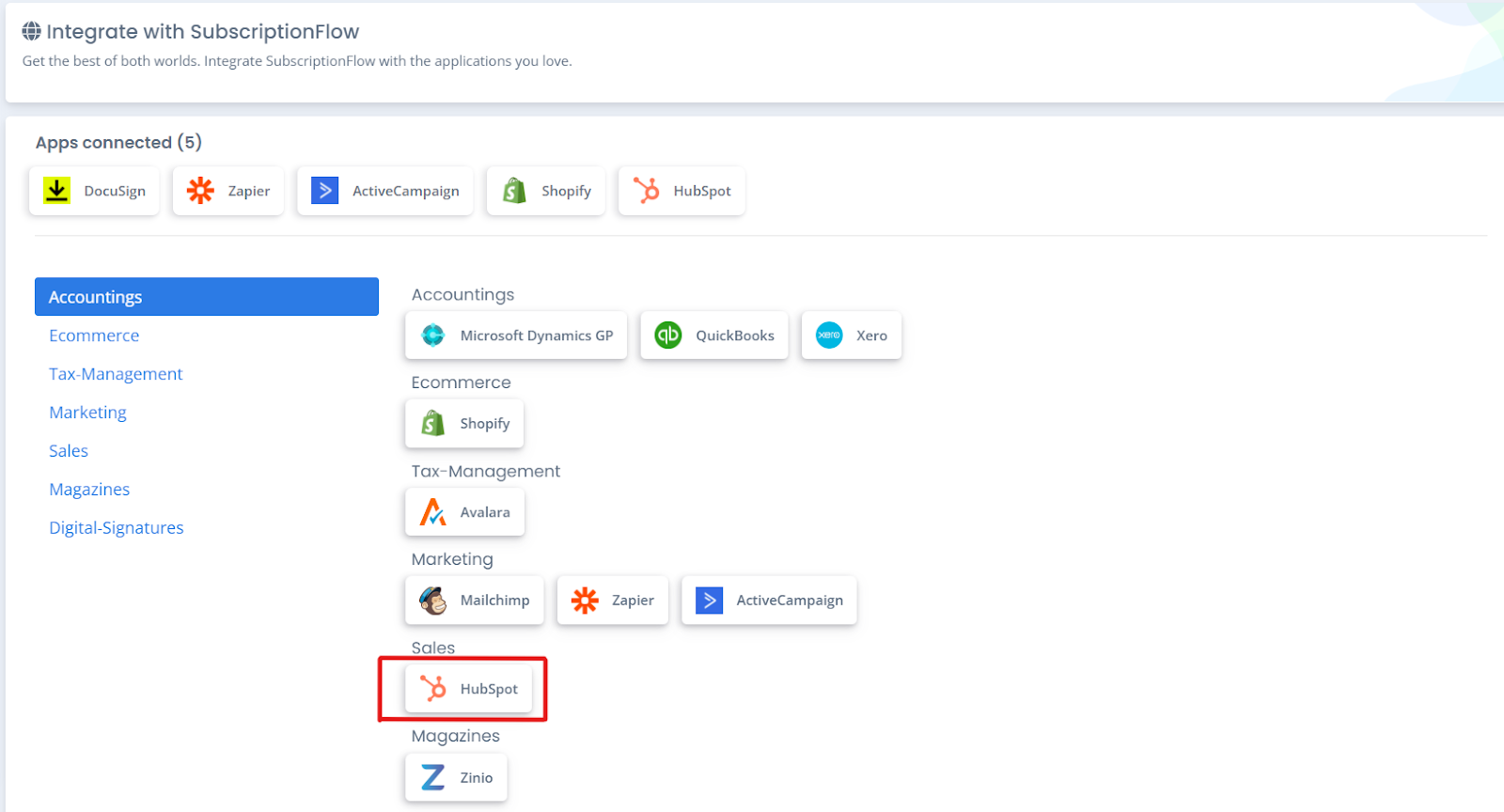The width and height of the screenshot is (1504, 812).
Task: Click the 'Accountings' section heading in list
Action: (x=462, y=295)
